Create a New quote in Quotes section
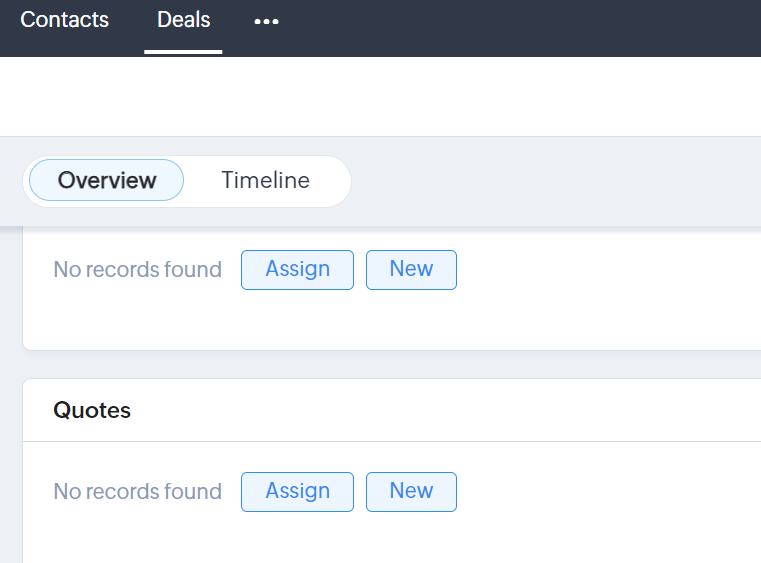This screenshot has width=761, height=563. [411, 492]
